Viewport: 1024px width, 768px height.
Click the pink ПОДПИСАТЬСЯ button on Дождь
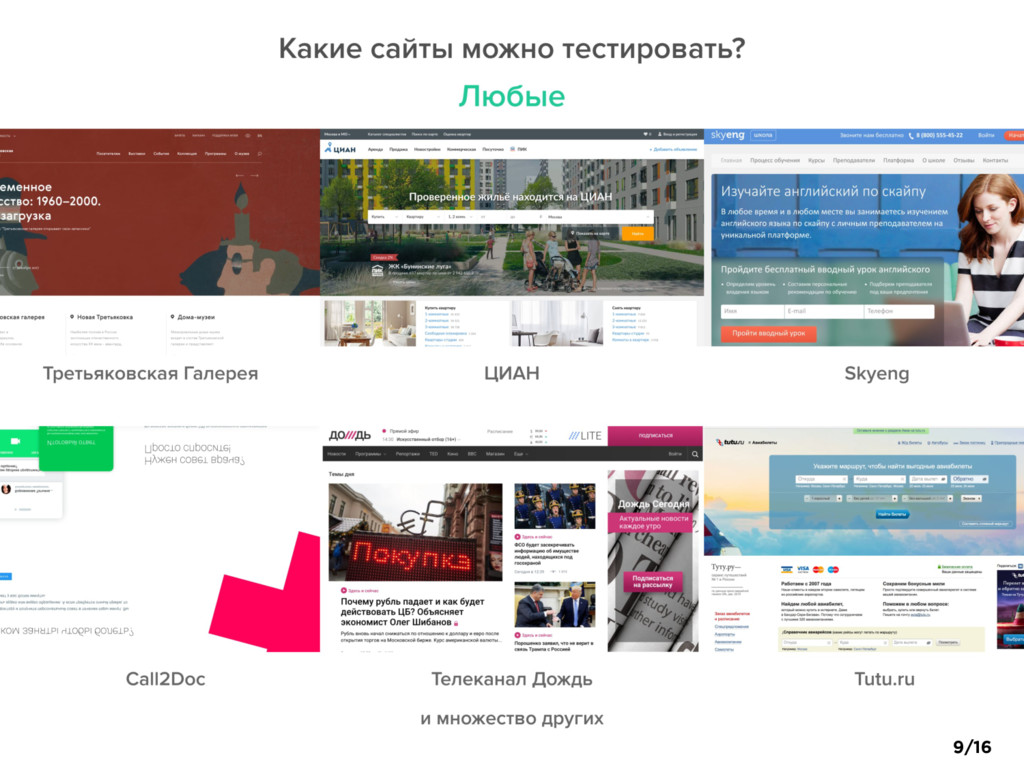click(x=655, y=436)
